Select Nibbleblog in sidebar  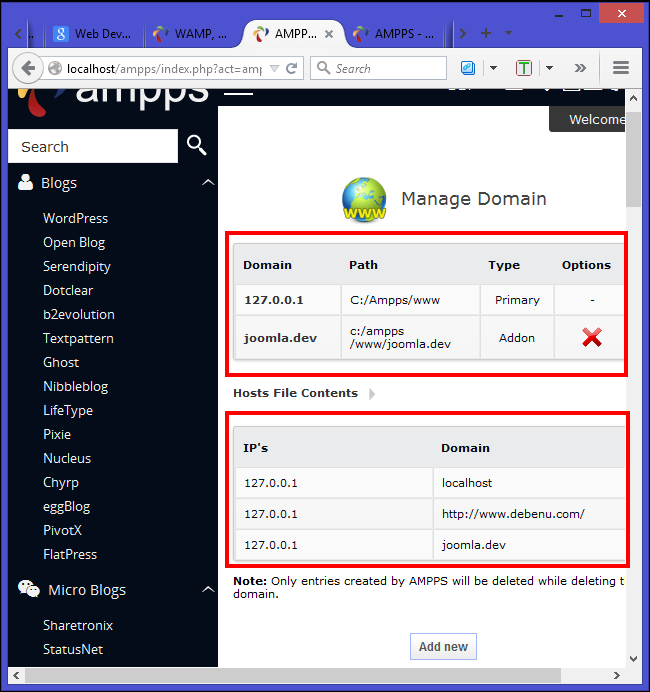[75, 387]
